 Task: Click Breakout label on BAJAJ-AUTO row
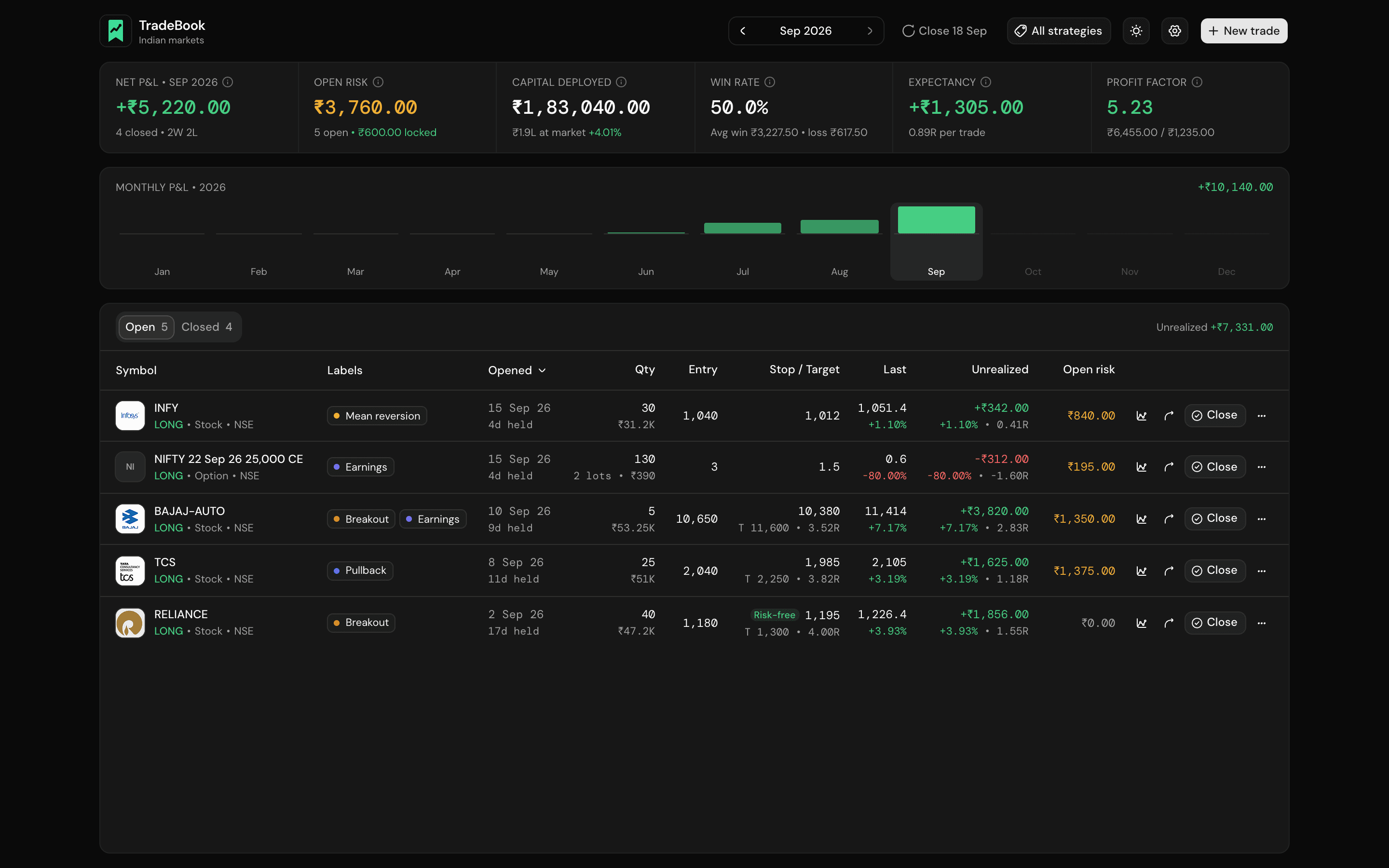click(361, 519)
